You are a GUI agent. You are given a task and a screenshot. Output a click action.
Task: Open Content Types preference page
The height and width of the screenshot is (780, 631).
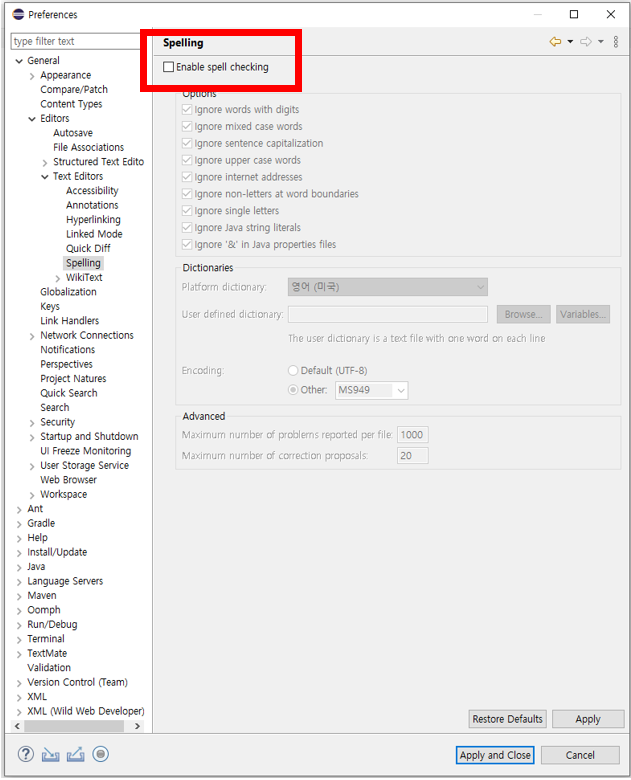coord(71,104)
